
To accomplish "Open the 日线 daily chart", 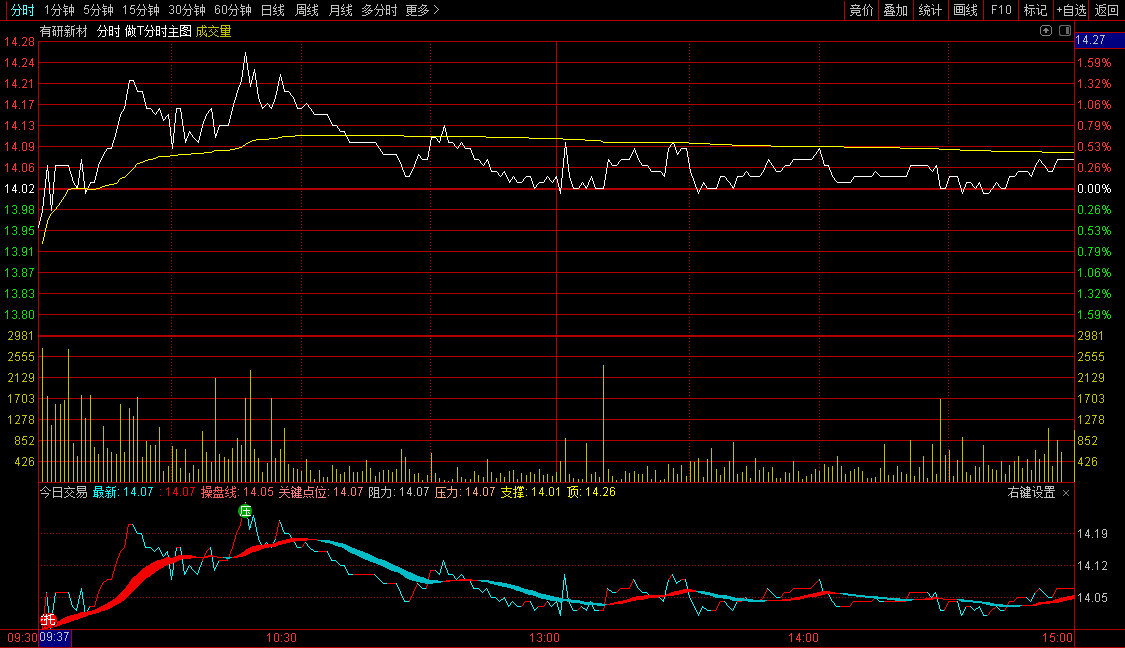I will pos(273,10).
